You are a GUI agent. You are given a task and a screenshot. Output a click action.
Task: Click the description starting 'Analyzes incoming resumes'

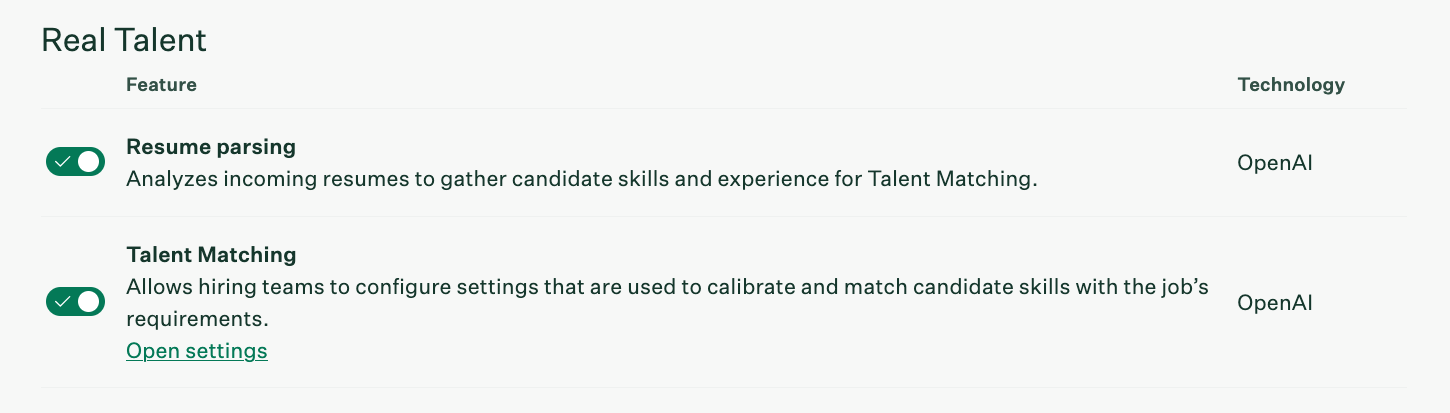pos(580,180)
